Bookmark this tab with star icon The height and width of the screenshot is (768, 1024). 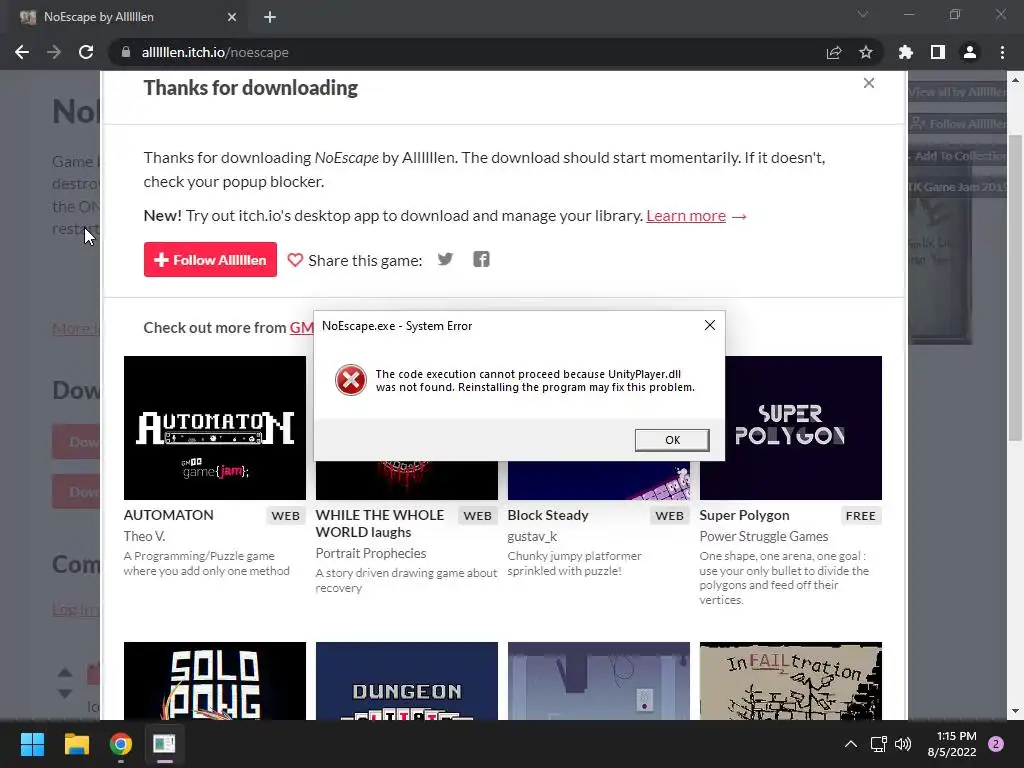(866, 52)
